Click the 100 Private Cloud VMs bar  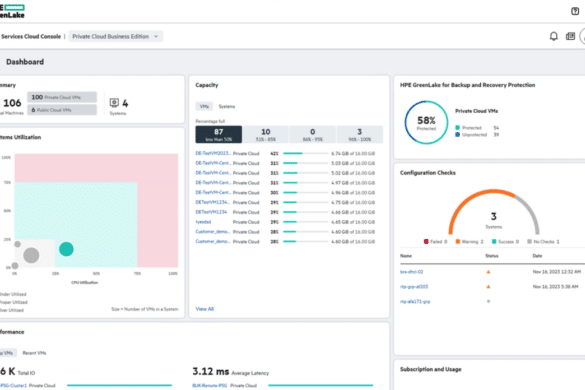pyautogui.click(x=62, y=97)
